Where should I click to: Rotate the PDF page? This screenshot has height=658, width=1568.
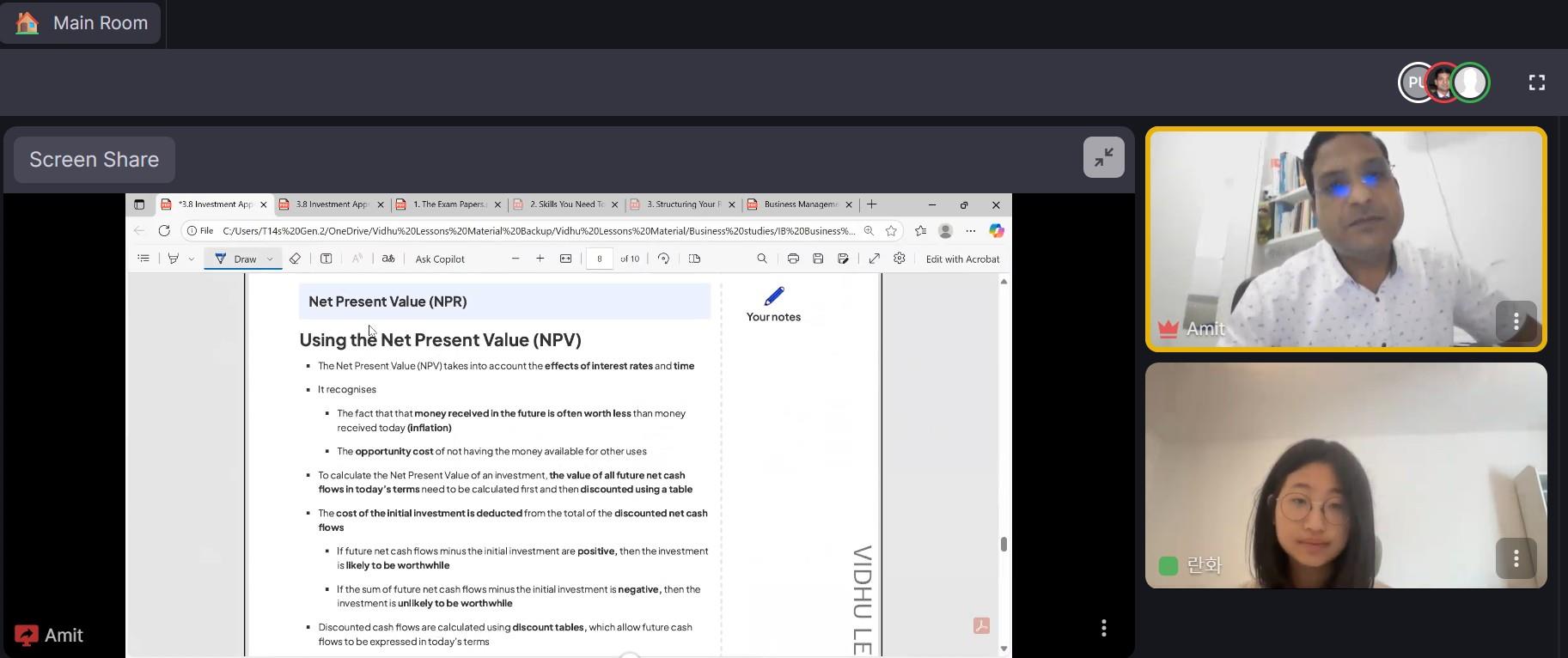pyautogui.click(x=663, y=259)
